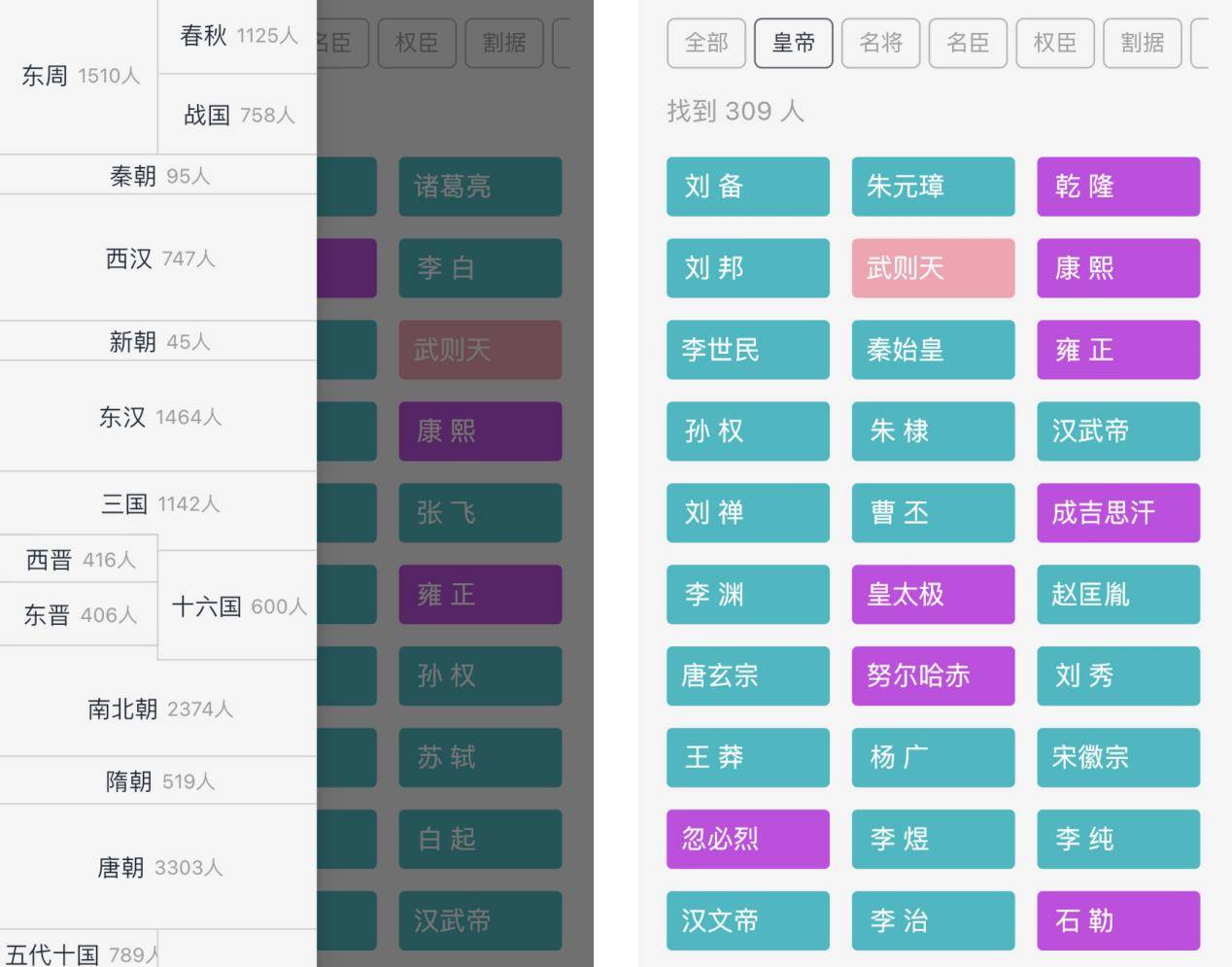Click dimmed 诸葛亮 card to dismiss drawer
Viewport: 1232px width, 967px height.
[480, 187]
